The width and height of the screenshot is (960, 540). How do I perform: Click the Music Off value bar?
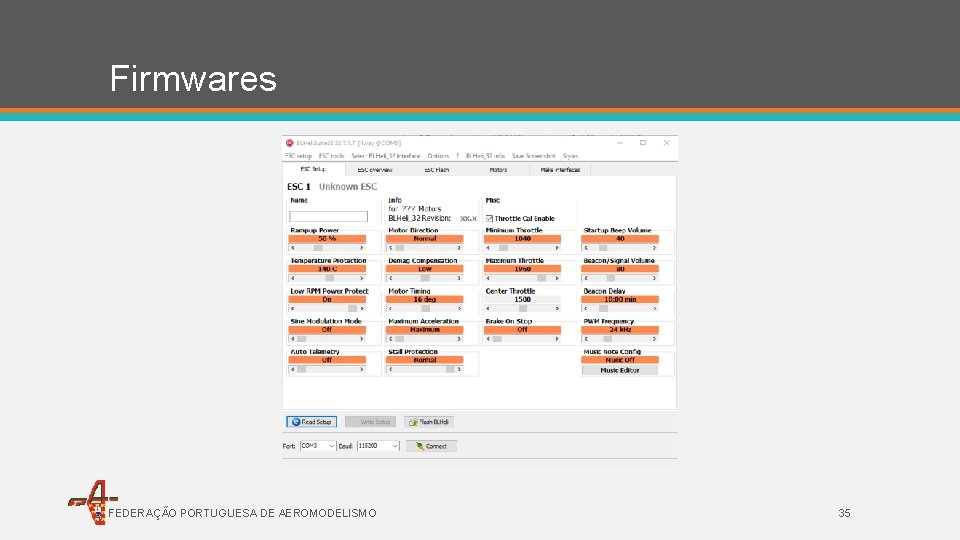point(620,360)
